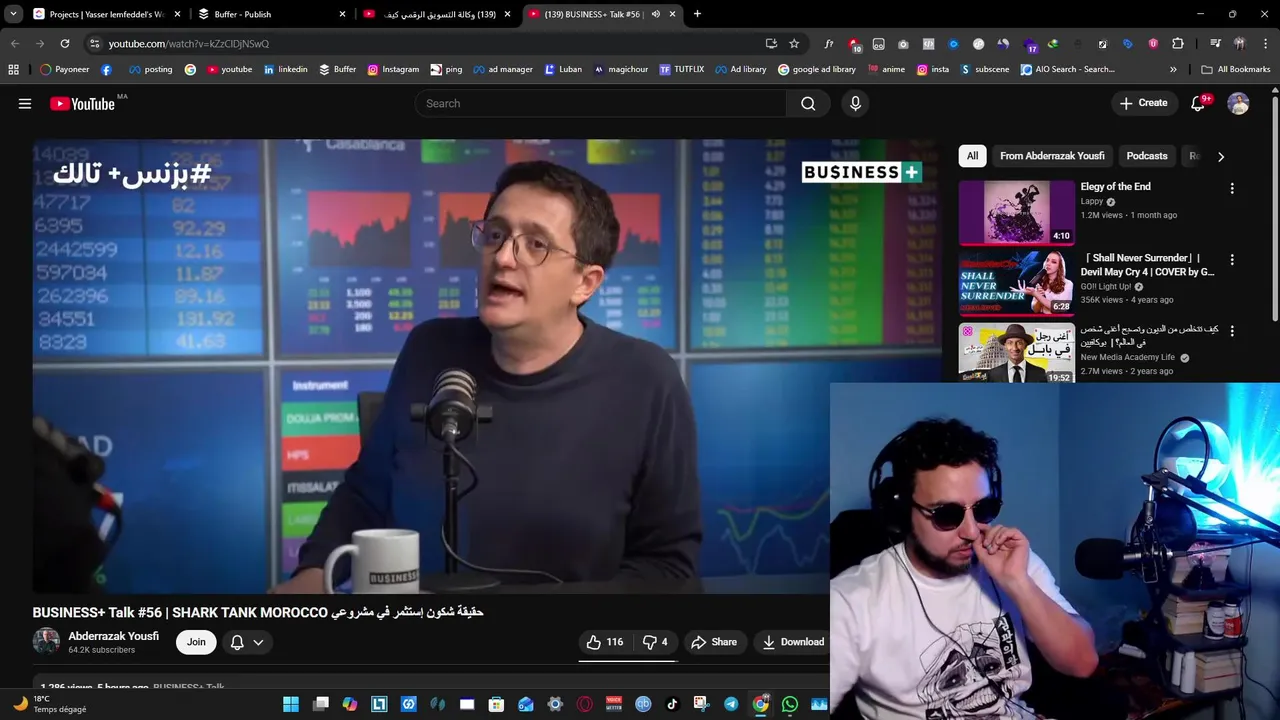This screenshot has height=720, width=1280.
Task: Open the tab search dropdown
Action: pos(13,14)
